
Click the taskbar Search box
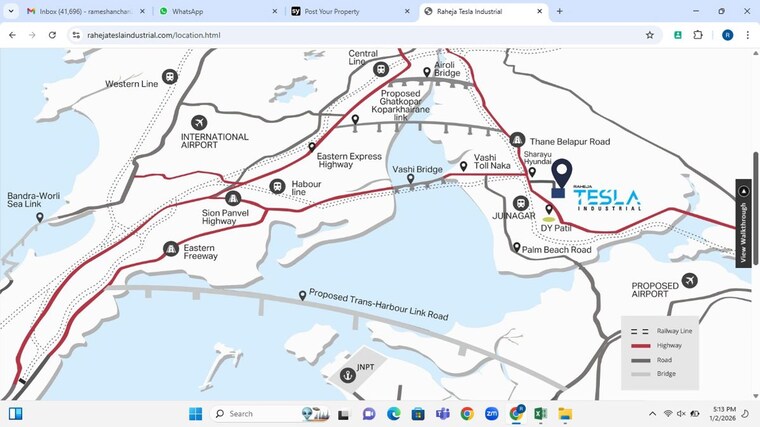pos(271,413)
